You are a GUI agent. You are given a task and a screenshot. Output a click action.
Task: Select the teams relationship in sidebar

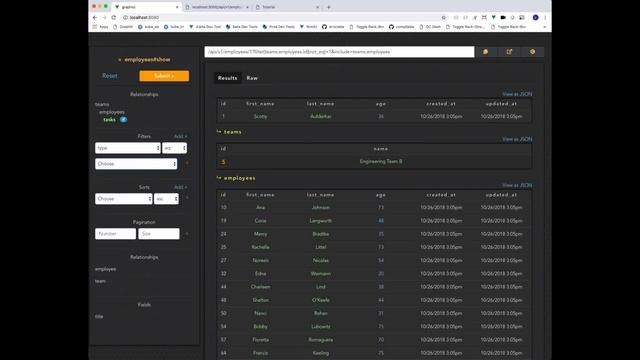[x=102, y=104]
